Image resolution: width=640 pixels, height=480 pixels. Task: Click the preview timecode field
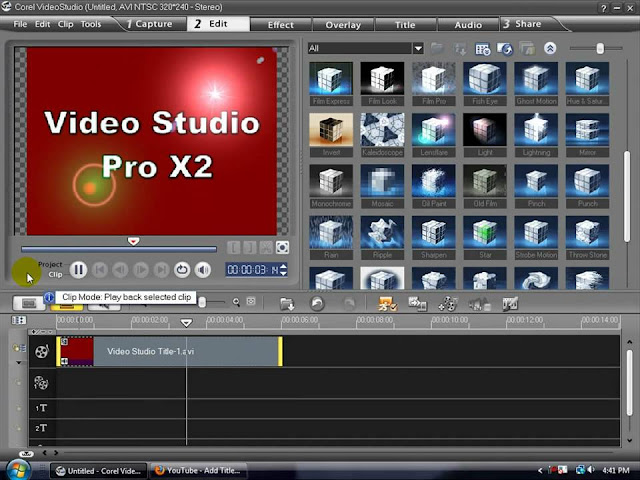[253, 270]
